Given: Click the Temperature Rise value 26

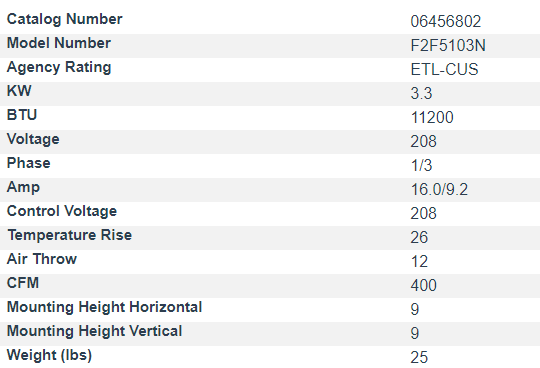Looking at the screenshot, I should coord(419,237).
